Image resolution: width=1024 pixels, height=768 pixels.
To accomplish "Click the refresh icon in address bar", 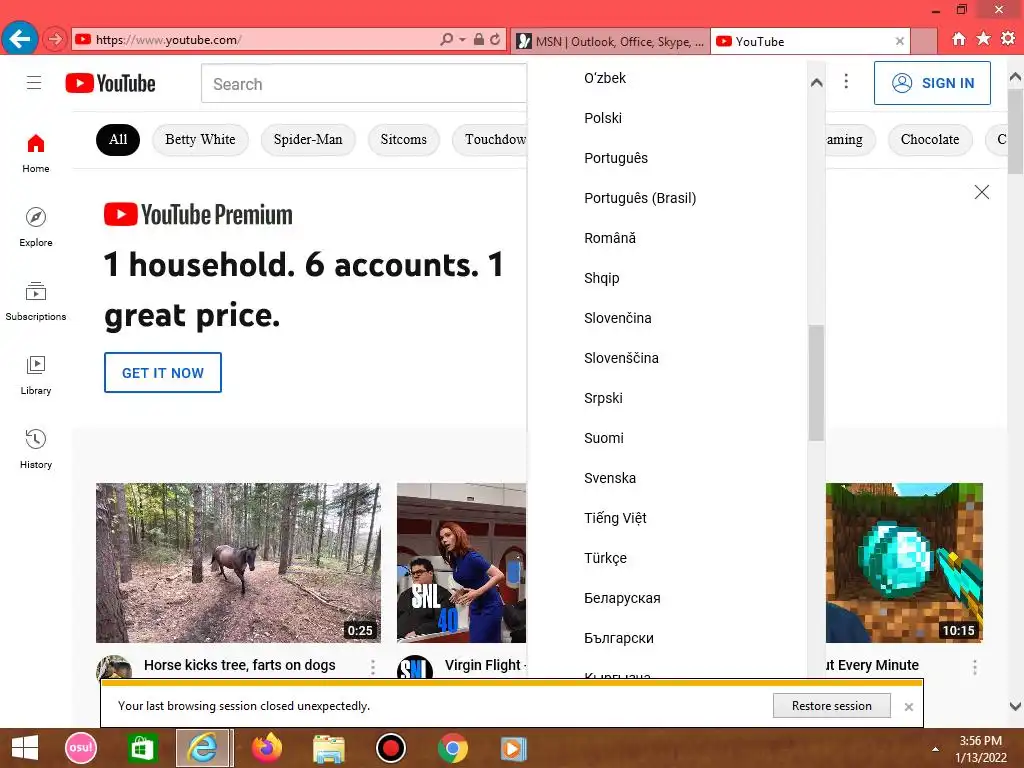I will pyautogui.click(x=495, y=40).
